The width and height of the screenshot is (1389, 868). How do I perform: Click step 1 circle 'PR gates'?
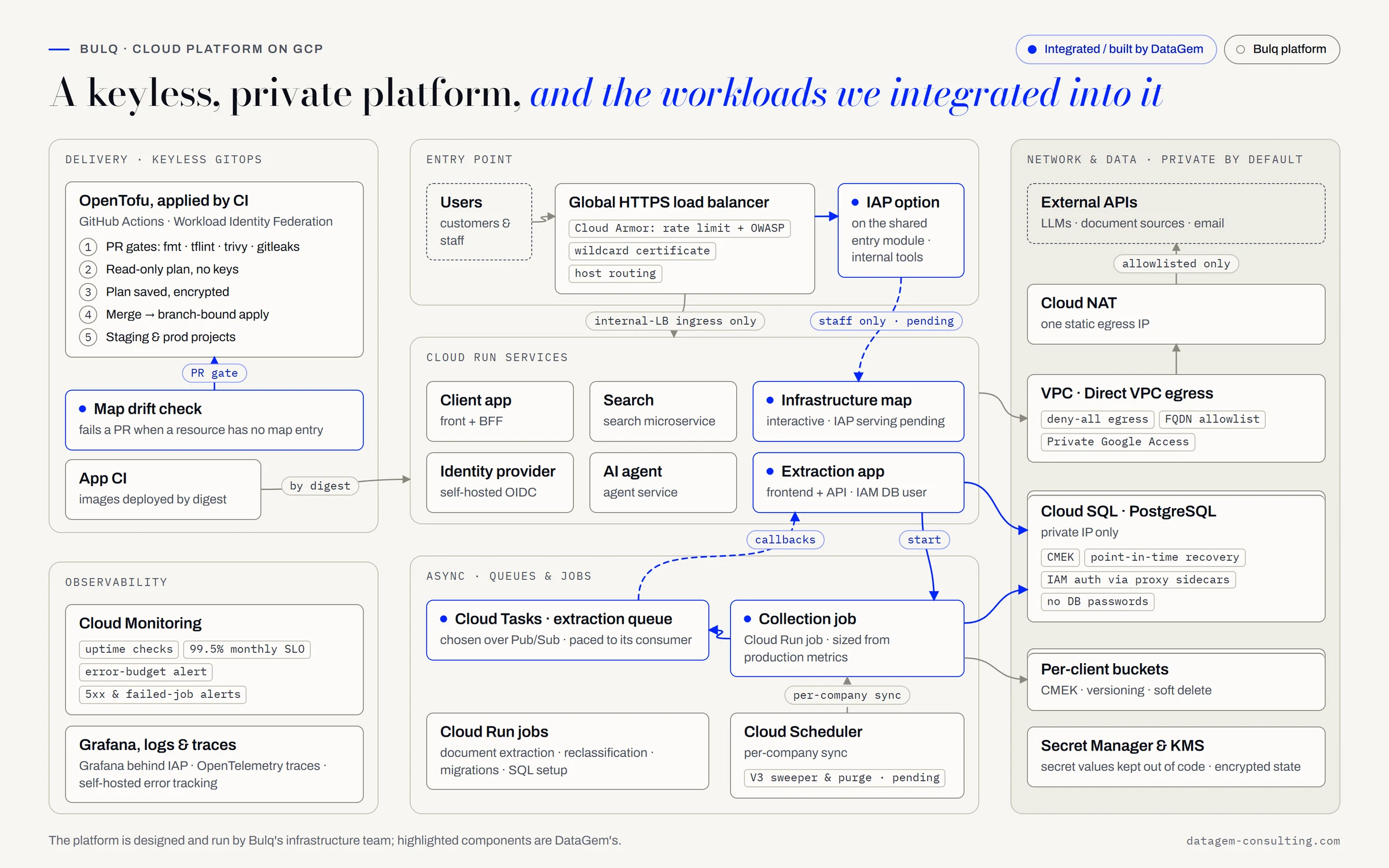[88, 247]
